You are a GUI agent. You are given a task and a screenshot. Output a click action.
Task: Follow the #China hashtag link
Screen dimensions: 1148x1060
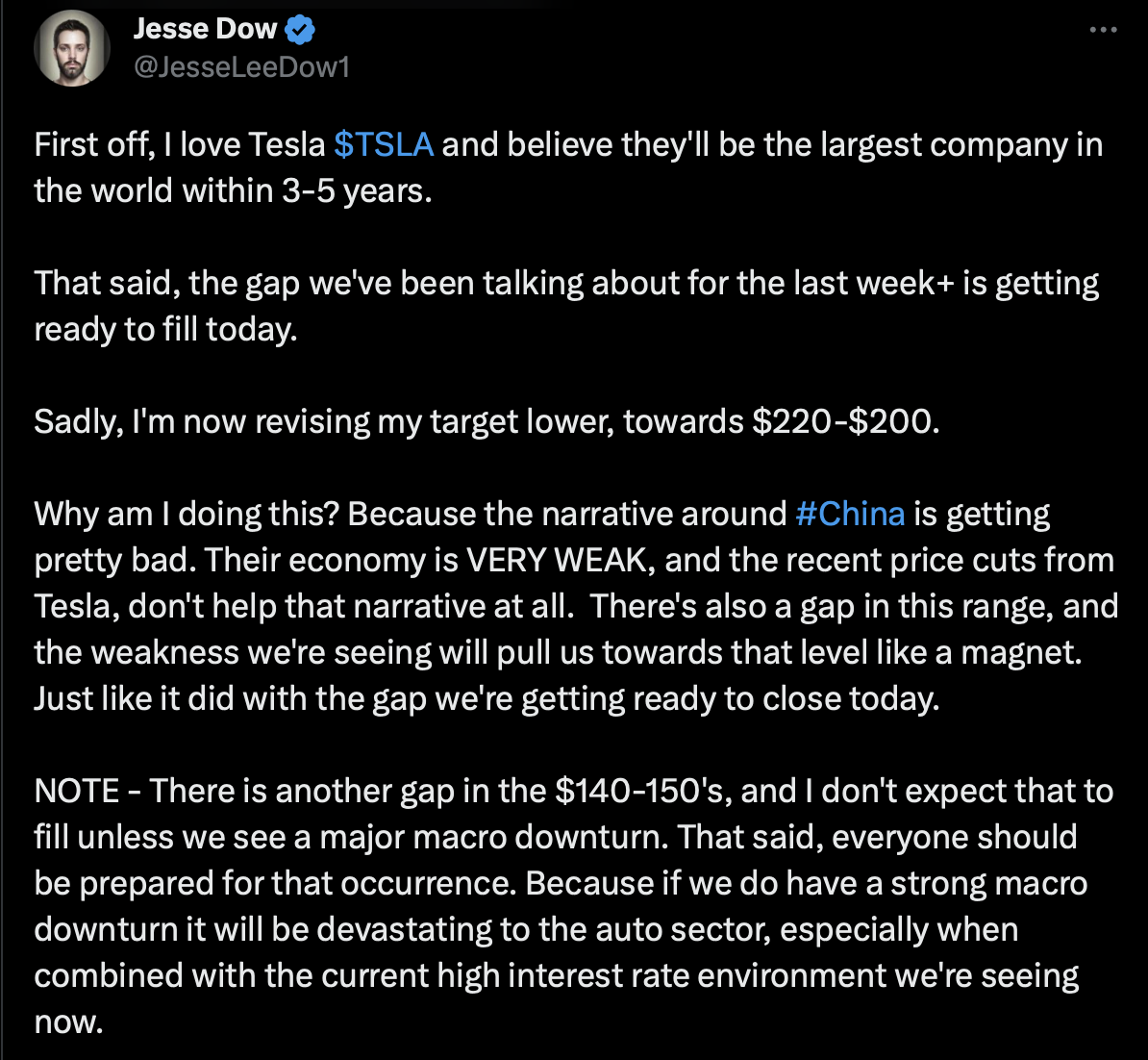pyautogui.click(x=850, y=514)
